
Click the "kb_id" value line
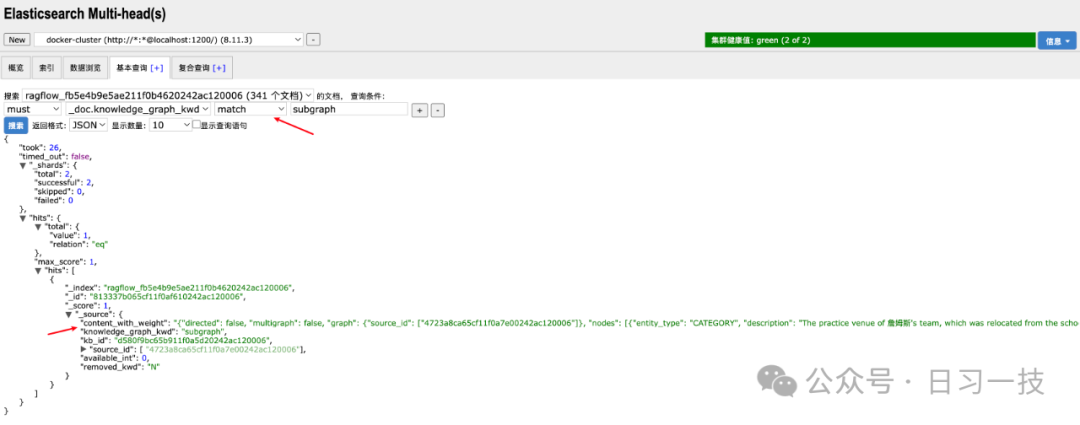[x=174, y=340]
